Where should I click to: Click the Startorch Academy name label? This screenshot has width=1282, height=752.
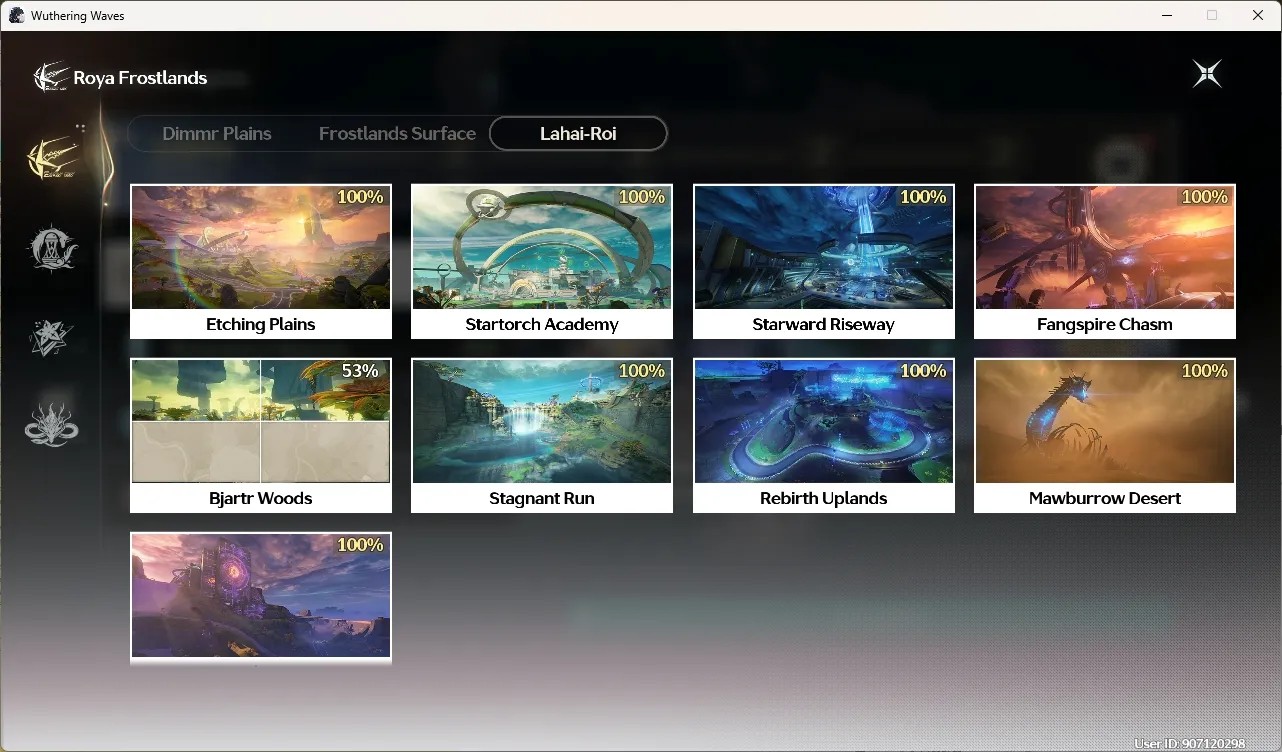pyautogui.click(x=542, y=324)
